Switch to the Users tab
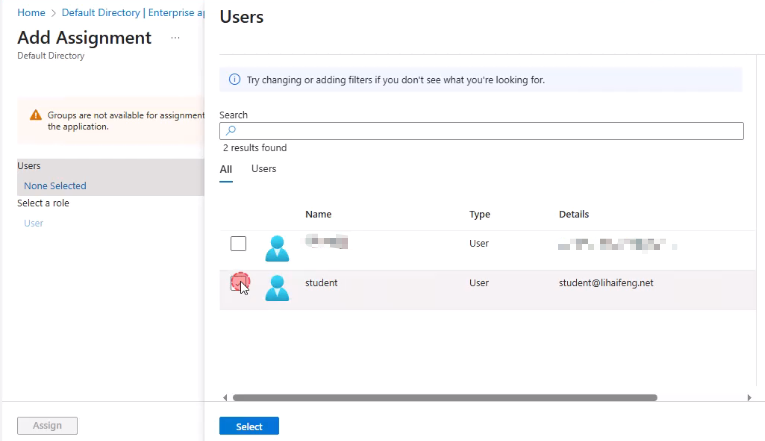Image resolution: width=765 pixels, height=441 pixels. (263, 169)
